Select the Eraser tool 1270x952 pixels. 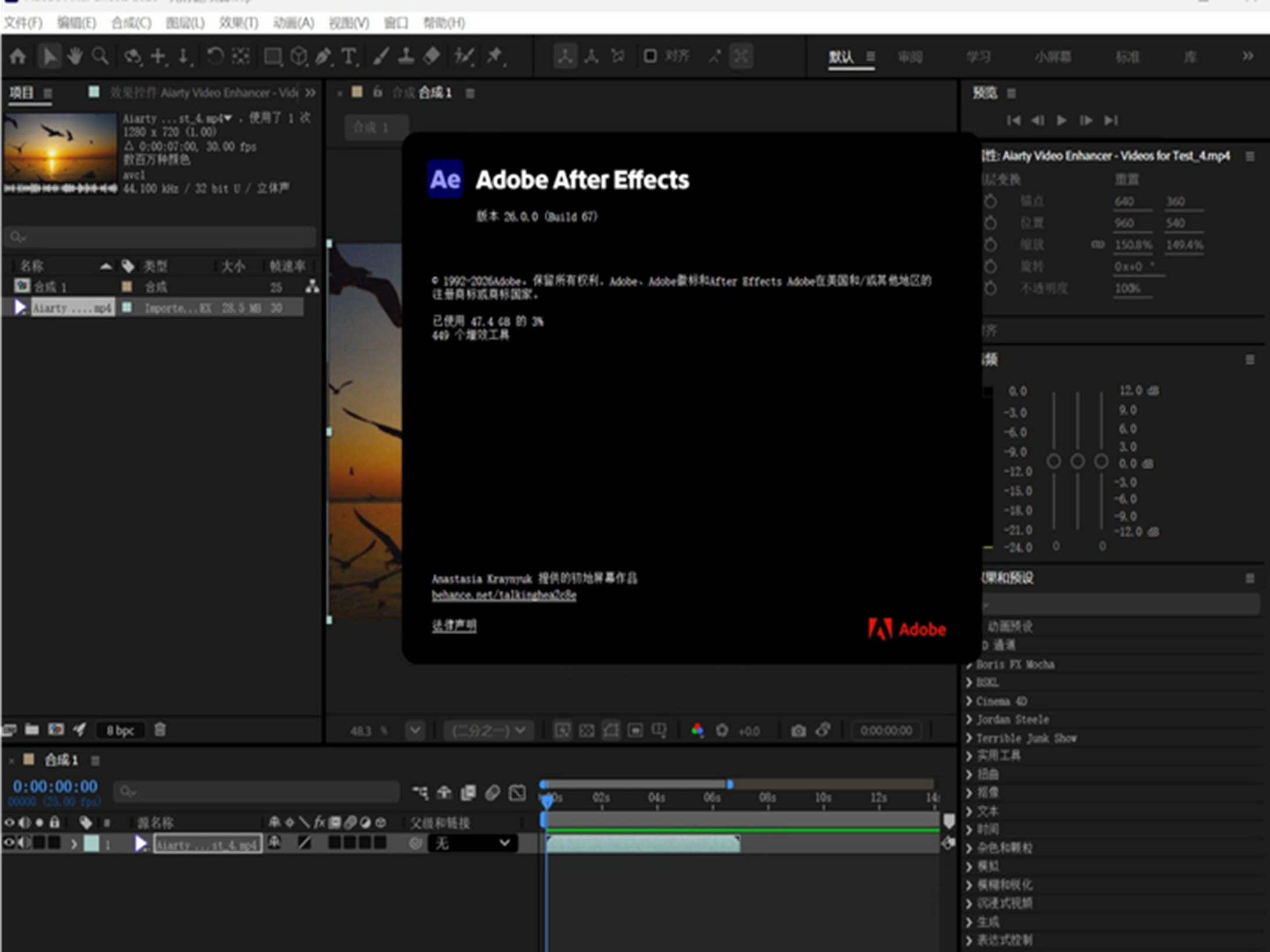(x=432, y=56)
